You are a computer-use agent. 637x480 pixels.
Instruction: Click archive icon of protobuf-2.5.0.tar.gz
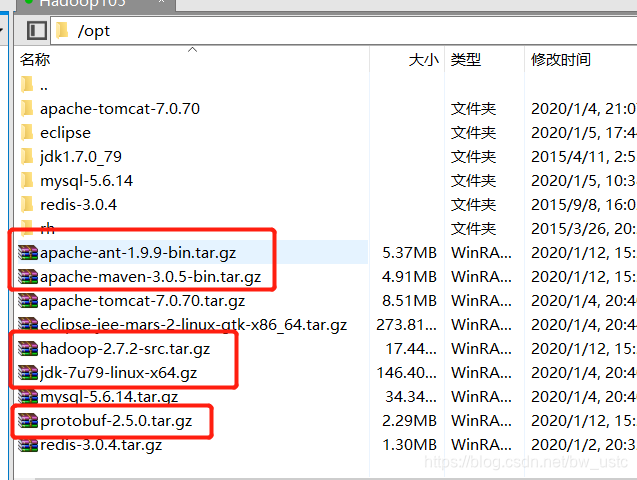(x=28, y=420)
